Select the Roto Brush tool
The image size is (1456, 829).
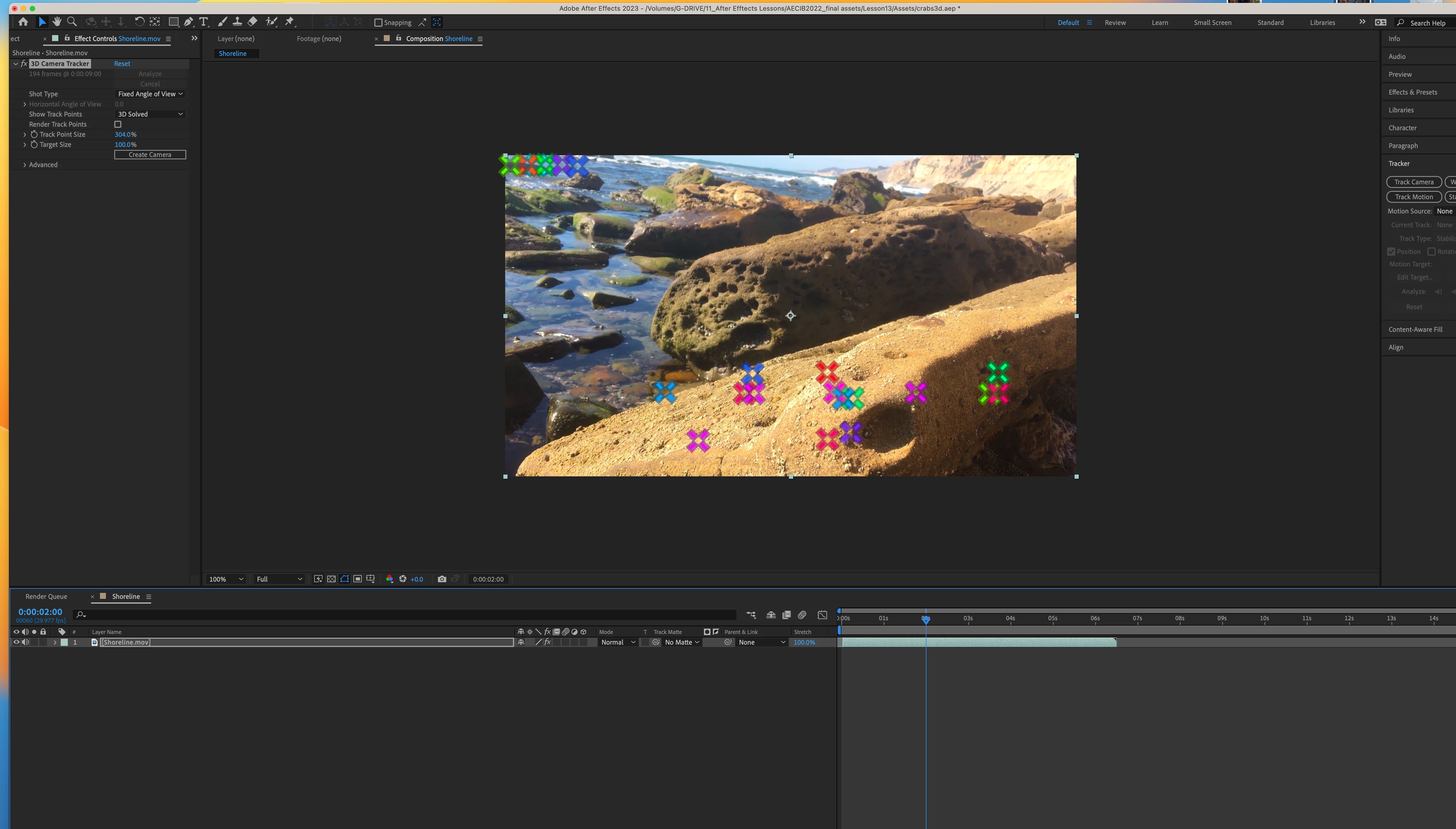[272, 22]
